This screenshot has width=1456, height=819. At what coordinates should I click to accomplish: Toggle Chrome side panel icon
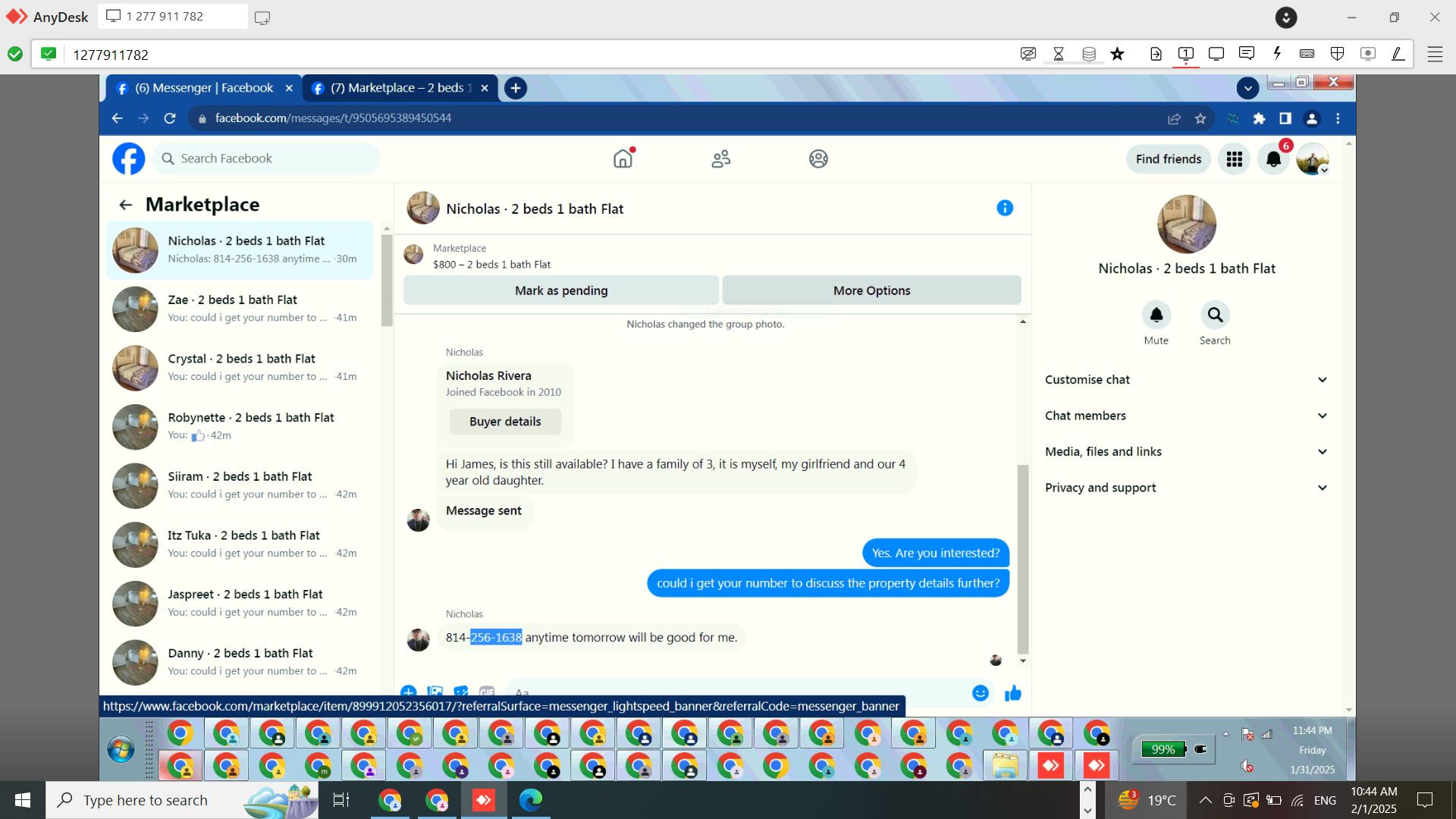tap(1285, 118)
